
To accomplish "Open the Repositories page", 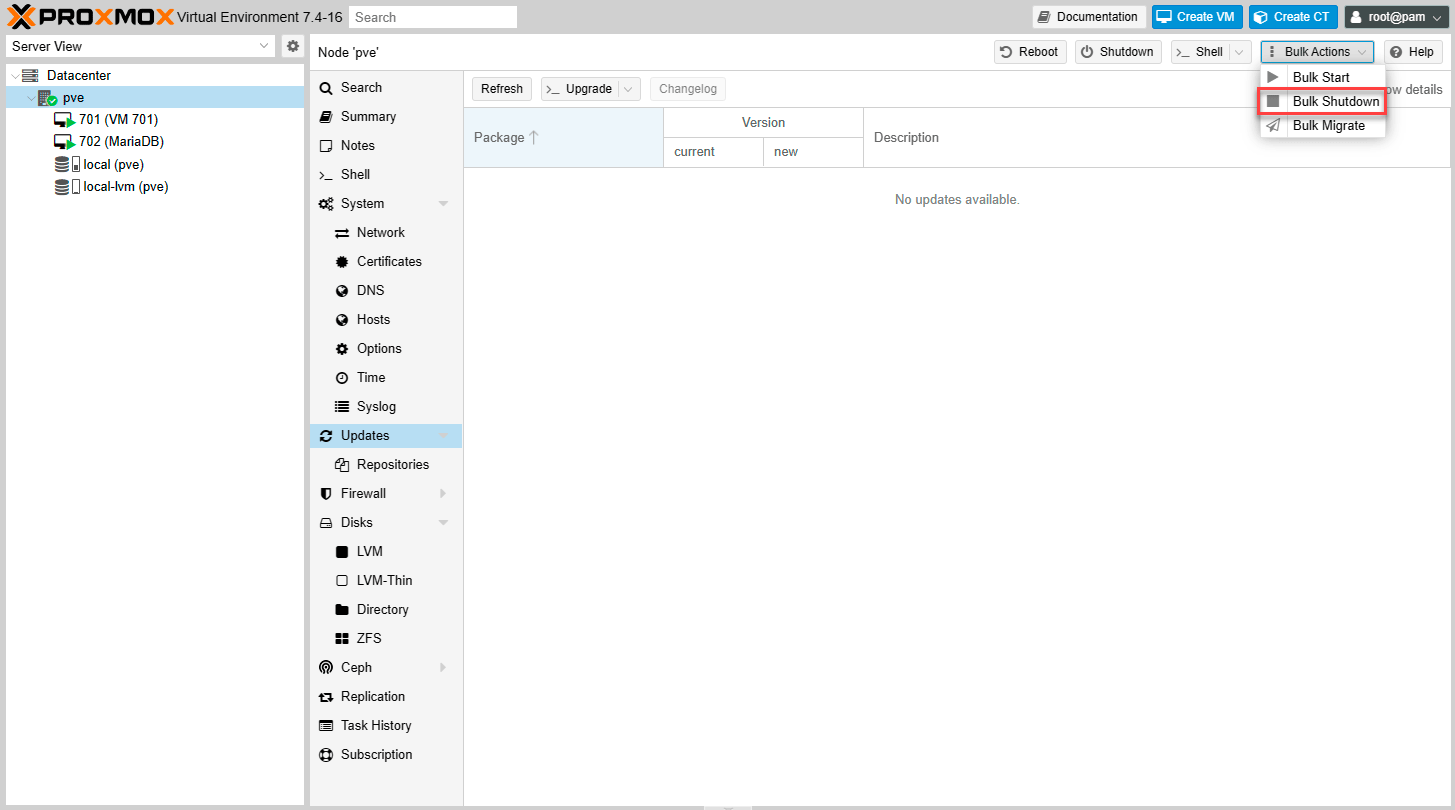I will pos(392,465).
